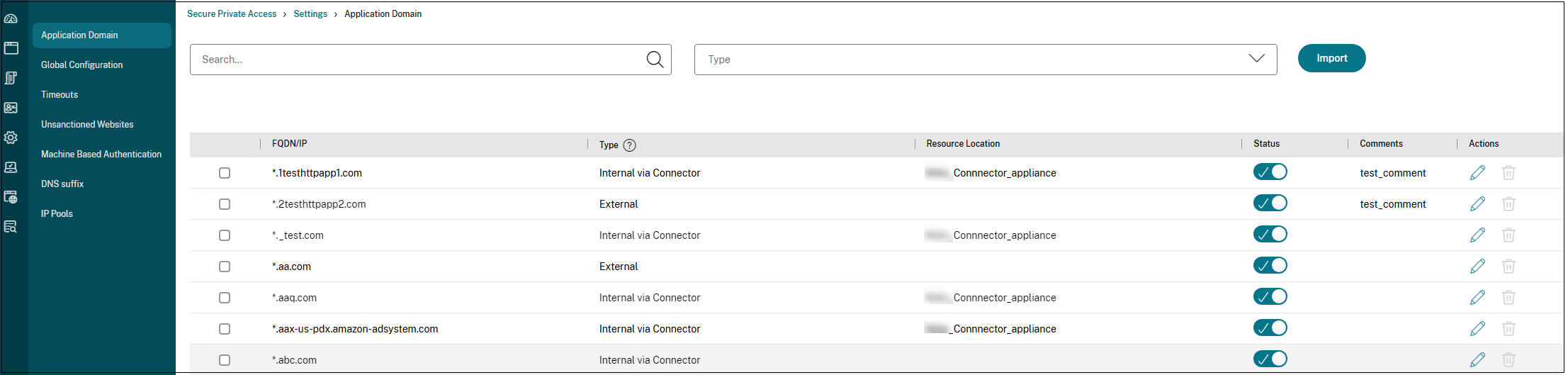Edit the *.1testhttpapp1.com domain entry
Image resolution: width=1568 pixels, height=375 pixels.
point(1477,173)
